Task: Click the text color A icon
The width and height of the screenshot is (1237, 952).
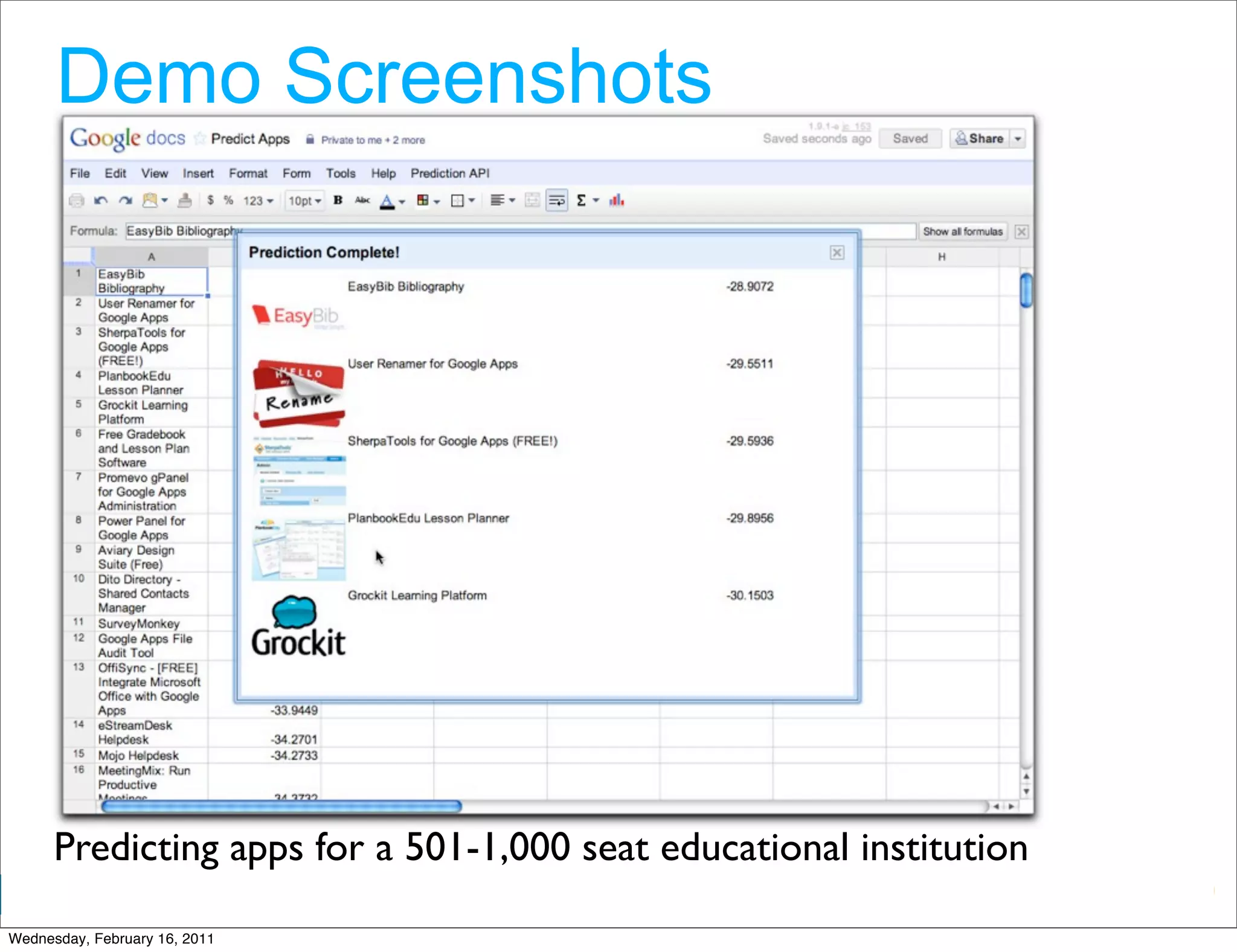Action: [x=387, y=201]
